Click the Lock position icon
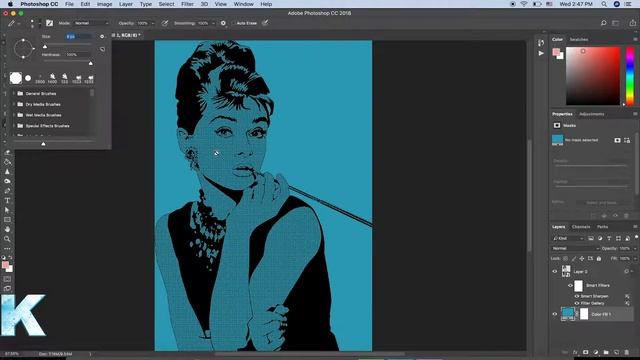Screen dimensions: 640x360 [582, 258]
